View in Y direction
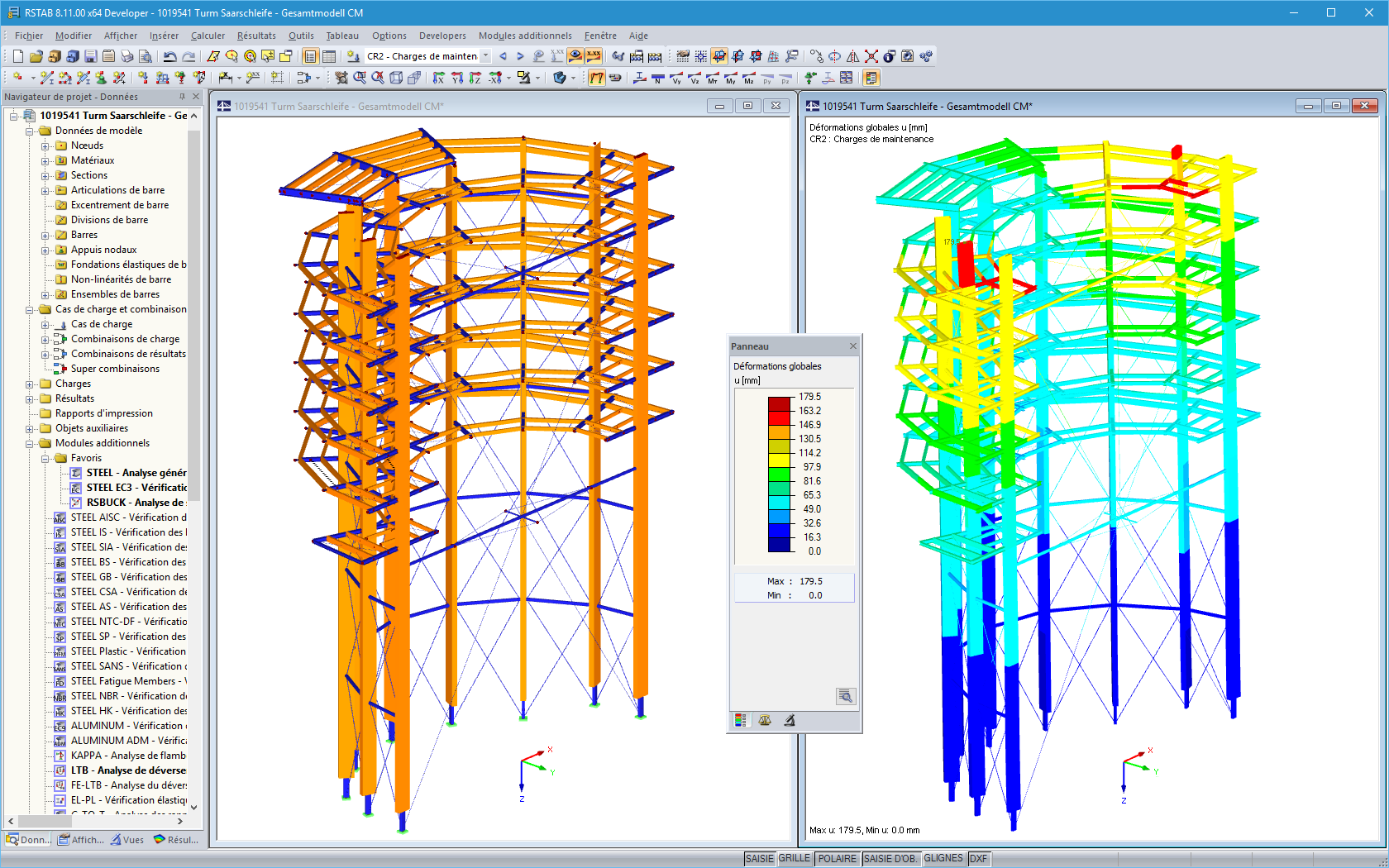This screenshot has height=868, width=1389. pos(457,78)
